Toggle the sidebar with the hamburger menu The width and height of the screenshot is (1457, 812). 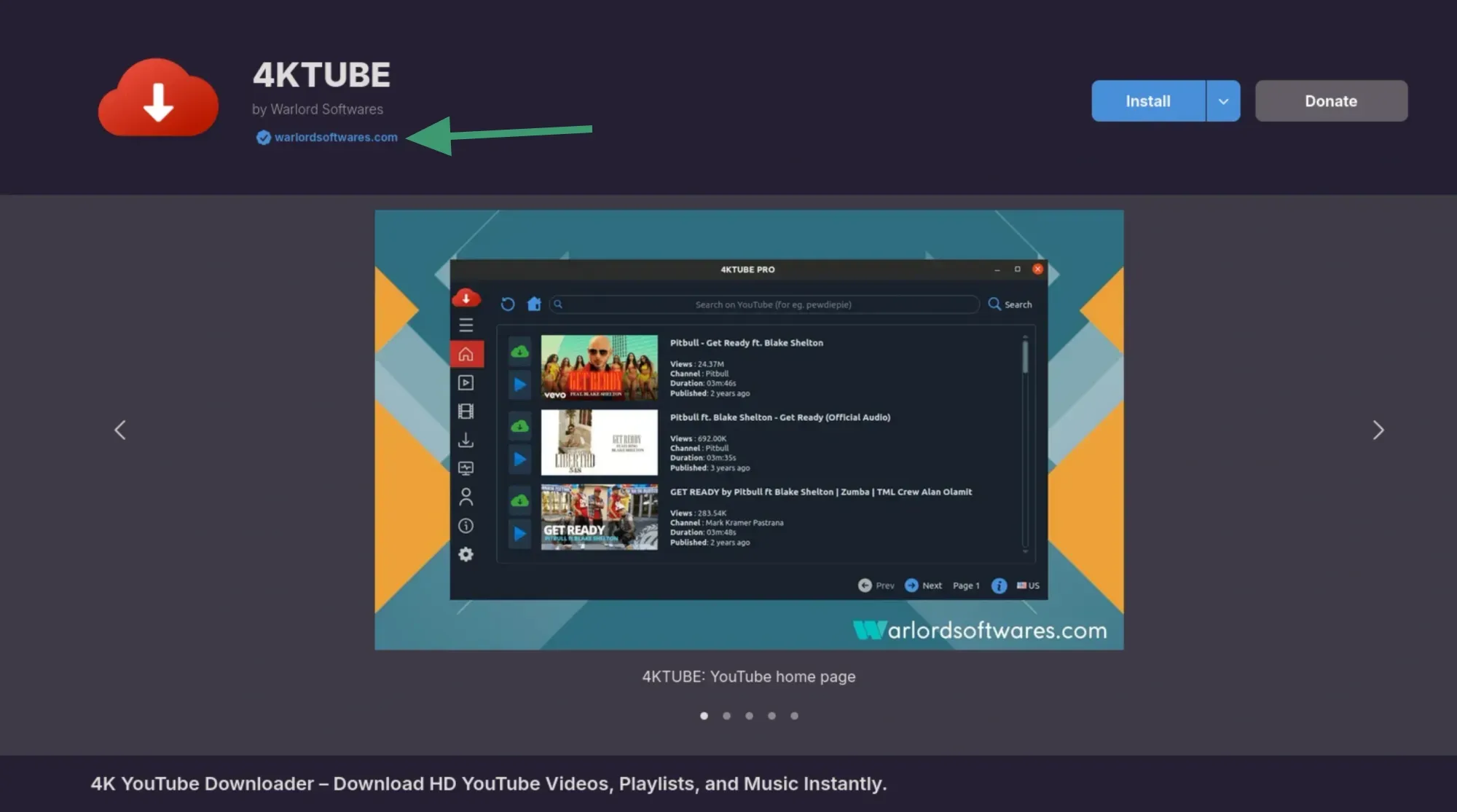coord(466,325)
